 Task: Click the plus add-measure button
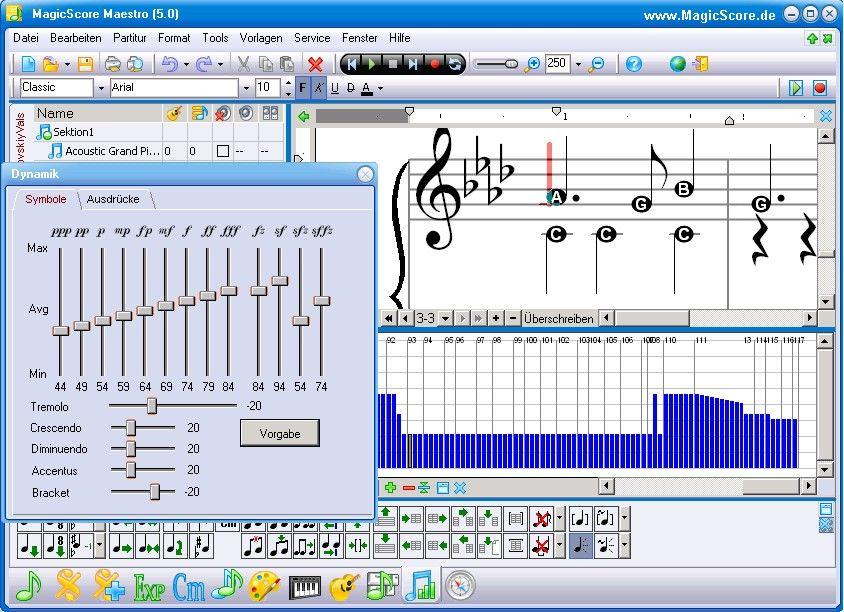click(x=495, y=318)
